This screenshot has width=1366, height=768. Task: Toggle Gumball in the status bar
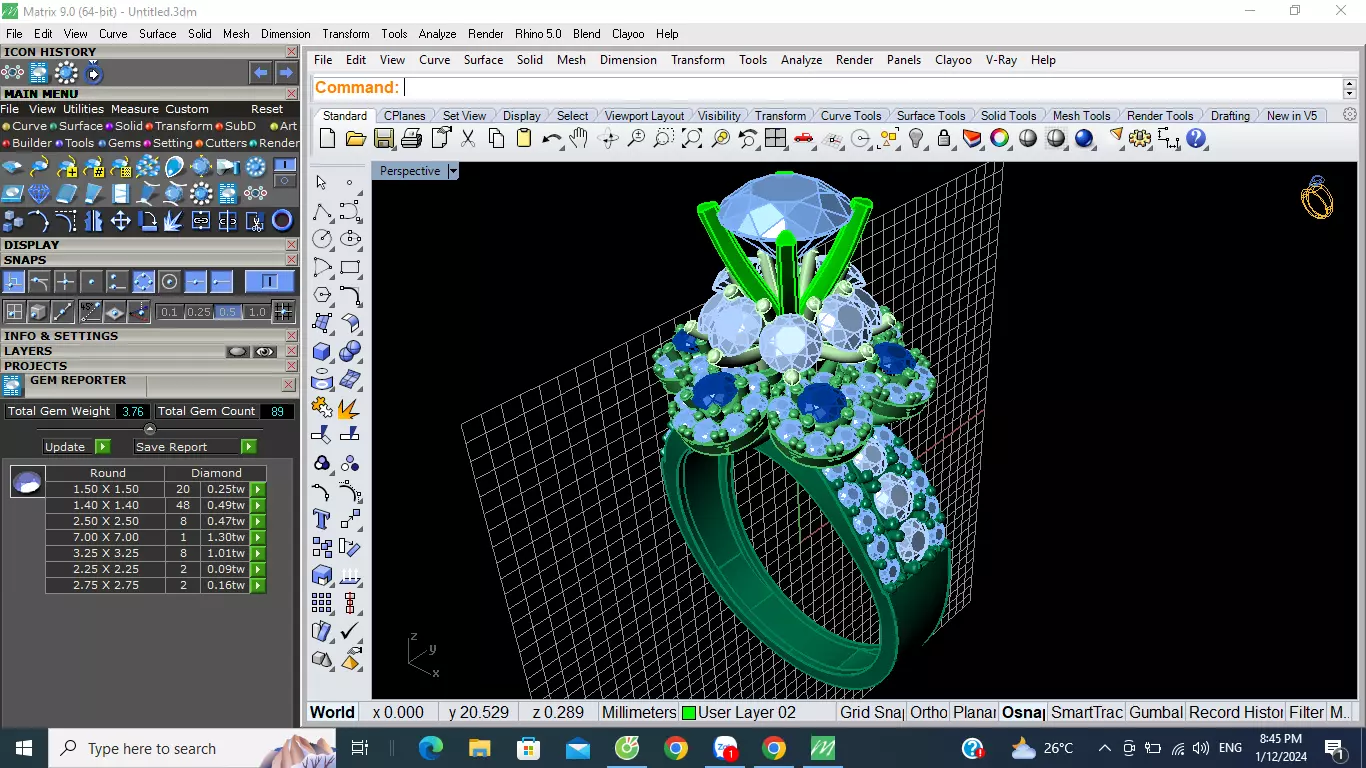pyautogui.click(x=1156, y=712)
